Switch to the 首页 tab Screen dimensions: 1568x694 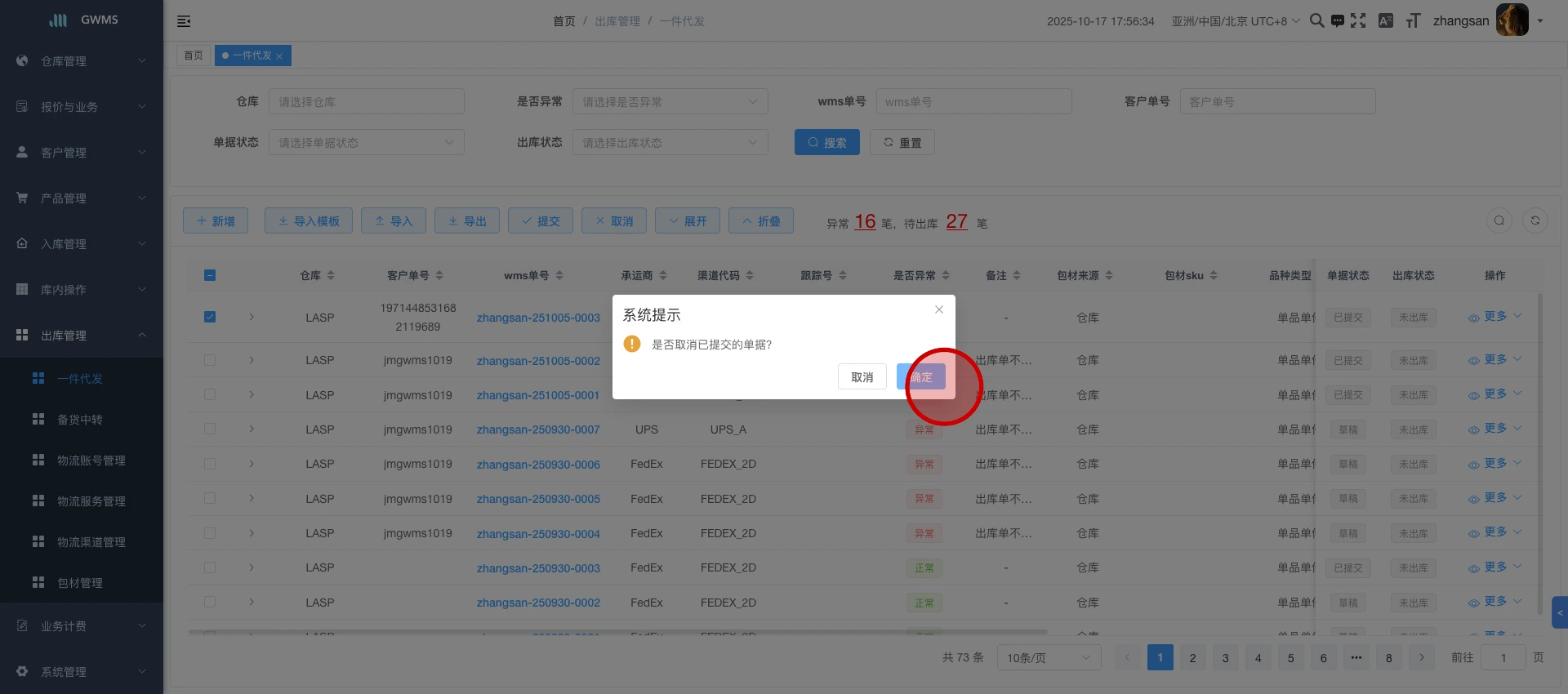194,56
